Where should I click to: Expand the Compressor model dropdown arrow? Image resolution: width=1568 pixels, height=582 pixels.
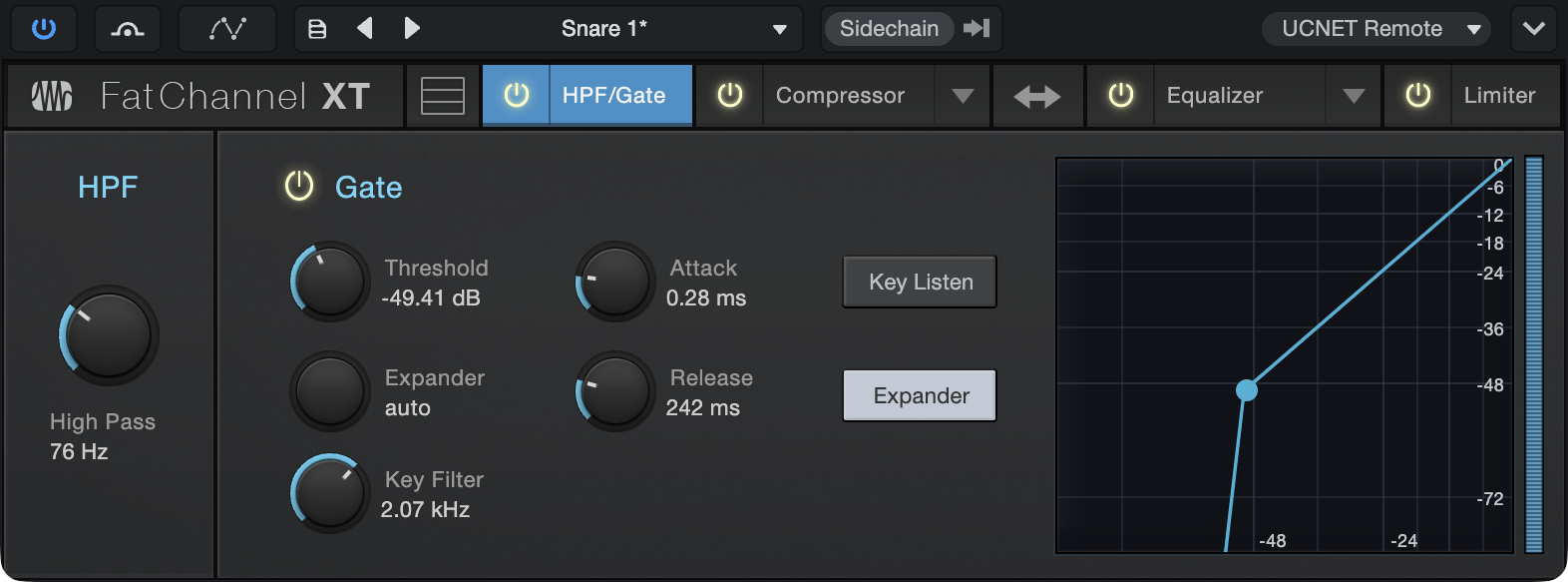coord(963,96)
